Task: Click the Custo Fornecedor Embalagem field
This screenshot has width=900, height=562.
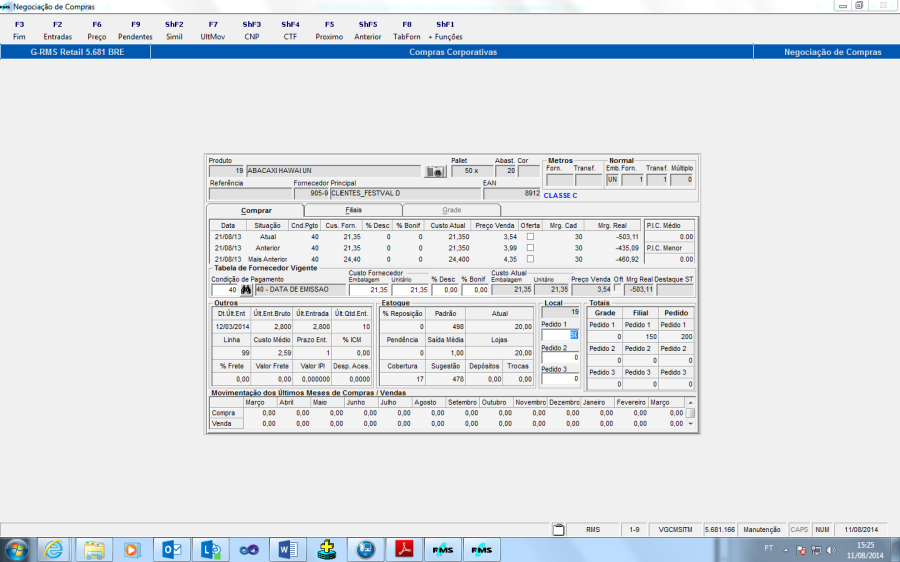Action: [x=368, y=290]
